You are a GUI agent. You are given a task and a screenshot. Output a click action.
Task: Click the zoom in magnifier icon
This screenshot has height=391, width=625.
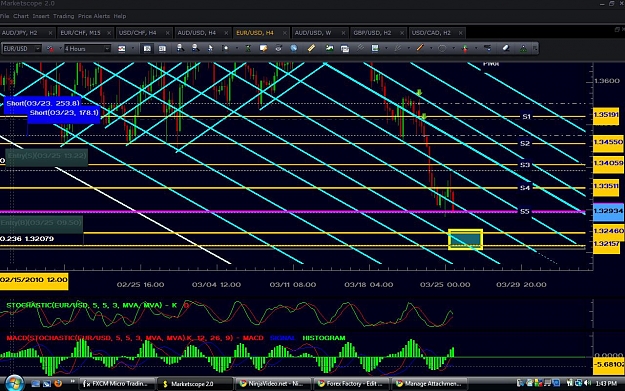coord(180,48)
